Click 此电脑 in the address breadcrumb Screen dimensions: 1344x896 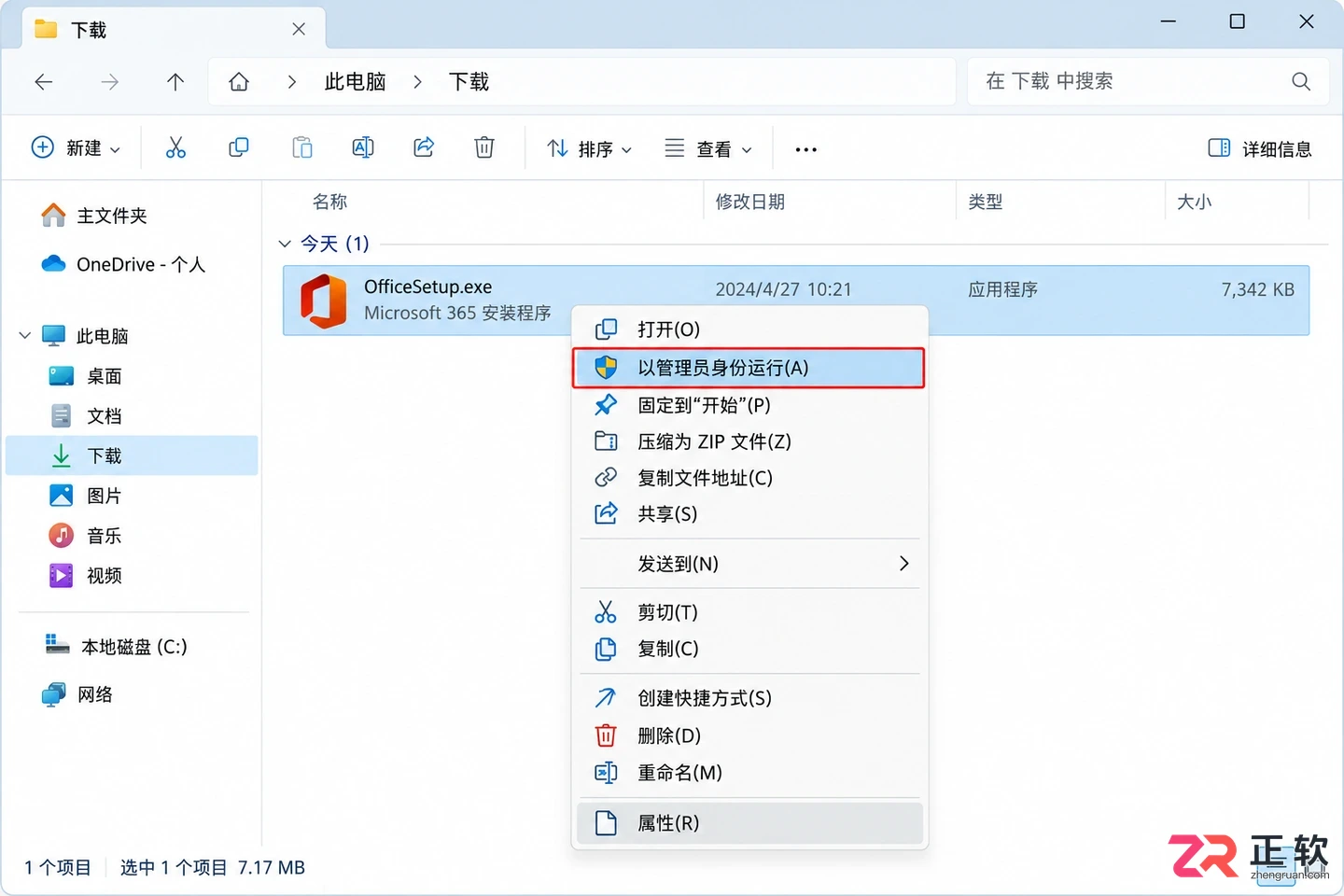[x=355, y=82]
